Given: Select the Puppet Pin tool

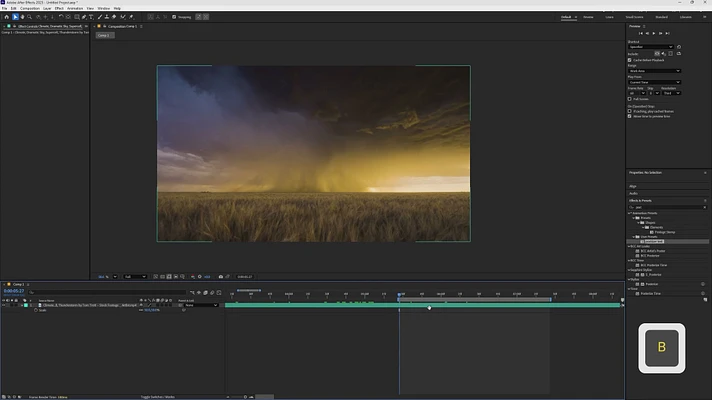Looking at the screenshot, I should coord(132,17).
